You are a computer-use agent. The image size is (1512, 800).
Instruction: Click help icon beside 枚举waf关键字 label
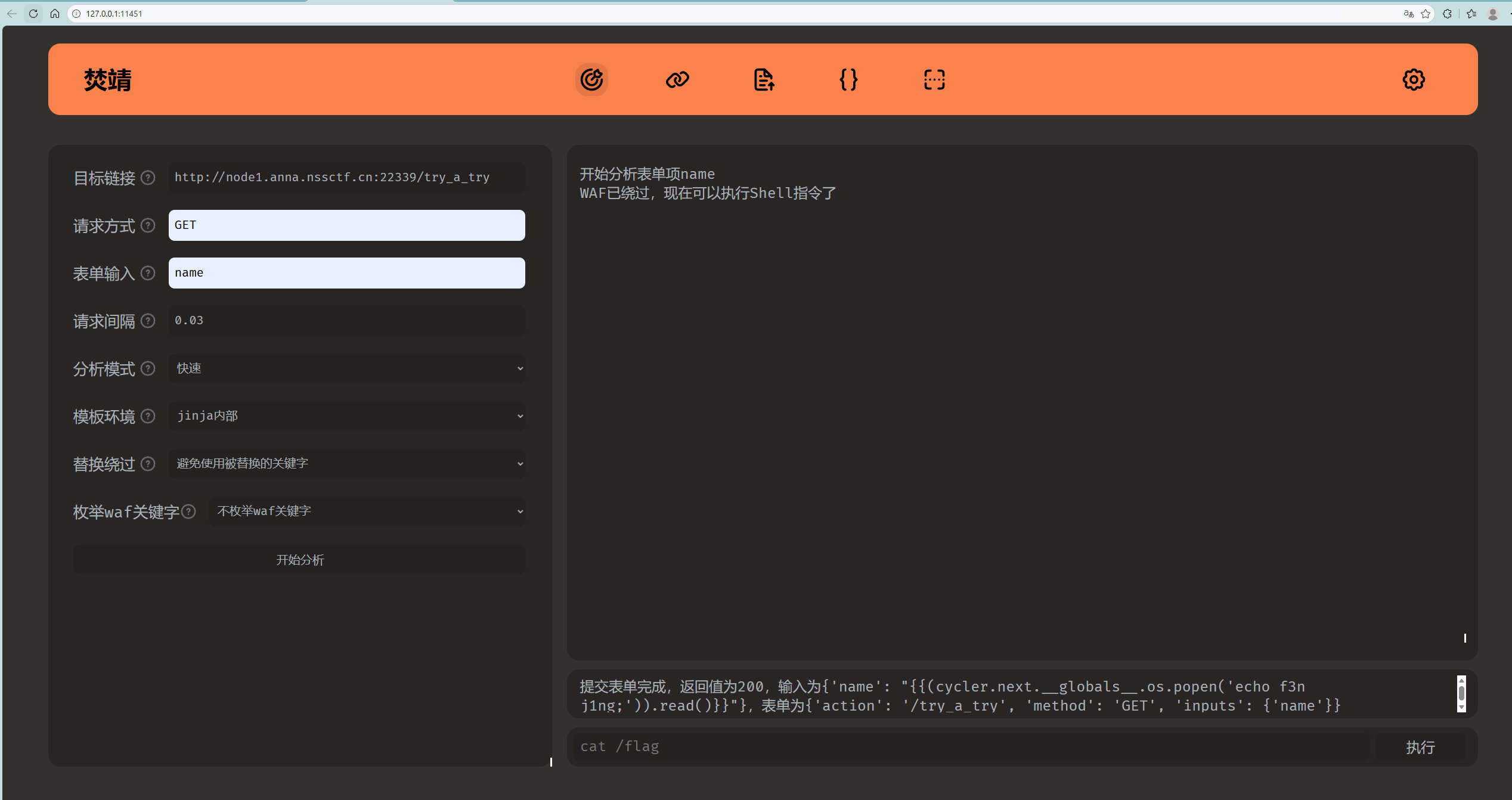click(188, 511)
